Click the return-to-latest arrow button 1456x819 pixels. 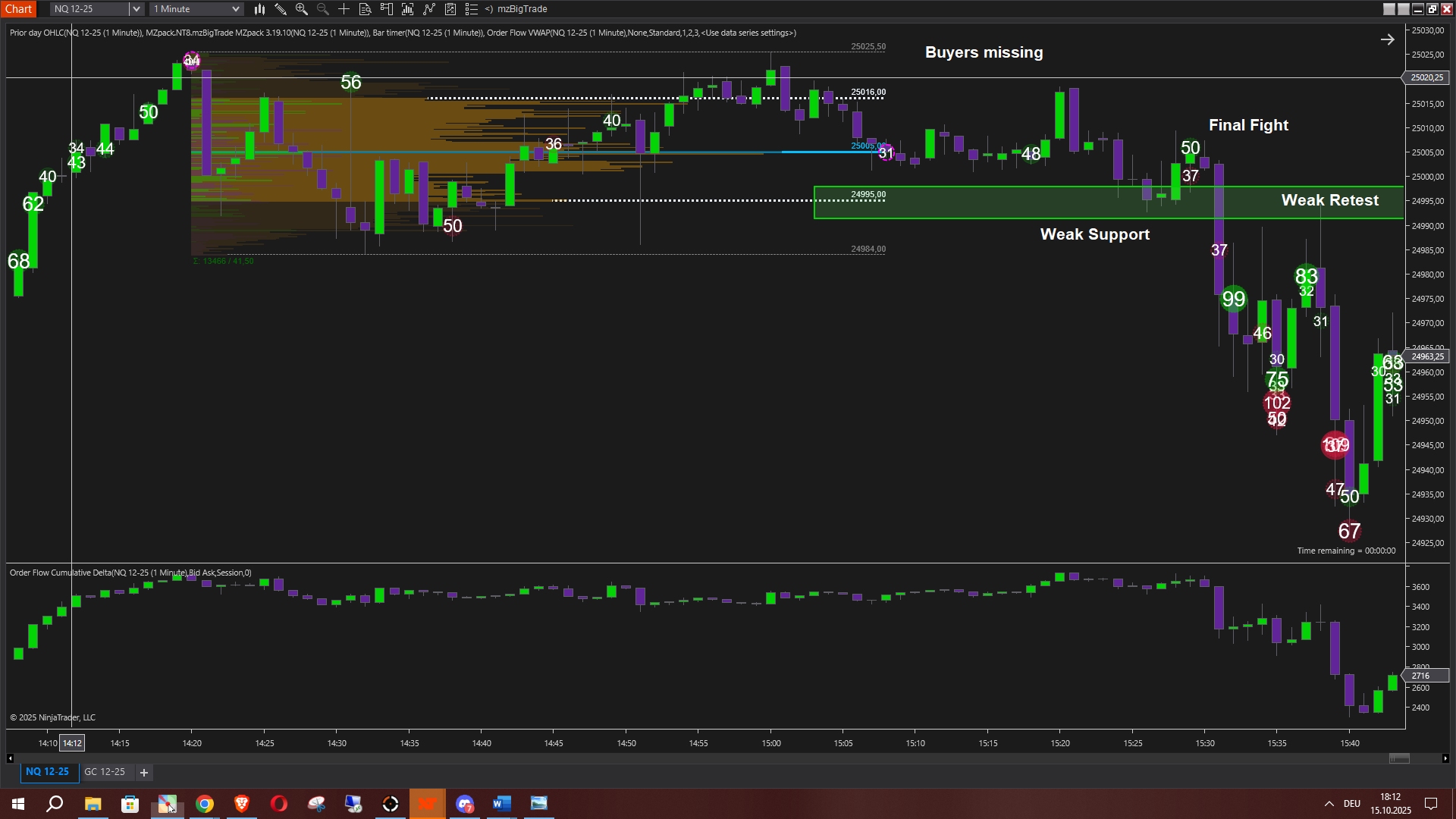click(x=1387, y=39)
